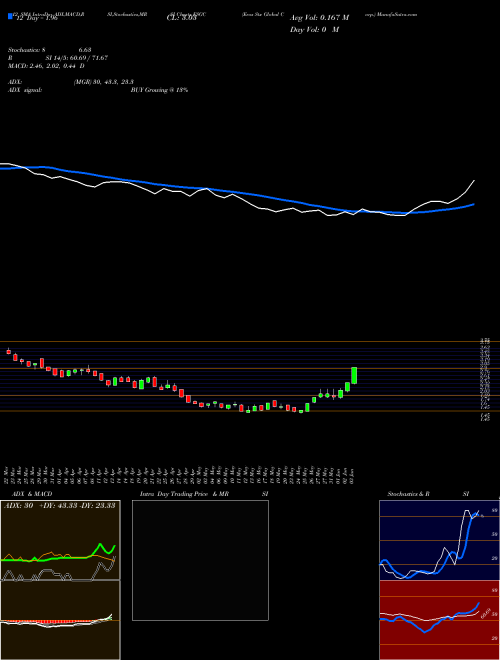Click the Stochastics: 8 reading

tap(27, 50)
